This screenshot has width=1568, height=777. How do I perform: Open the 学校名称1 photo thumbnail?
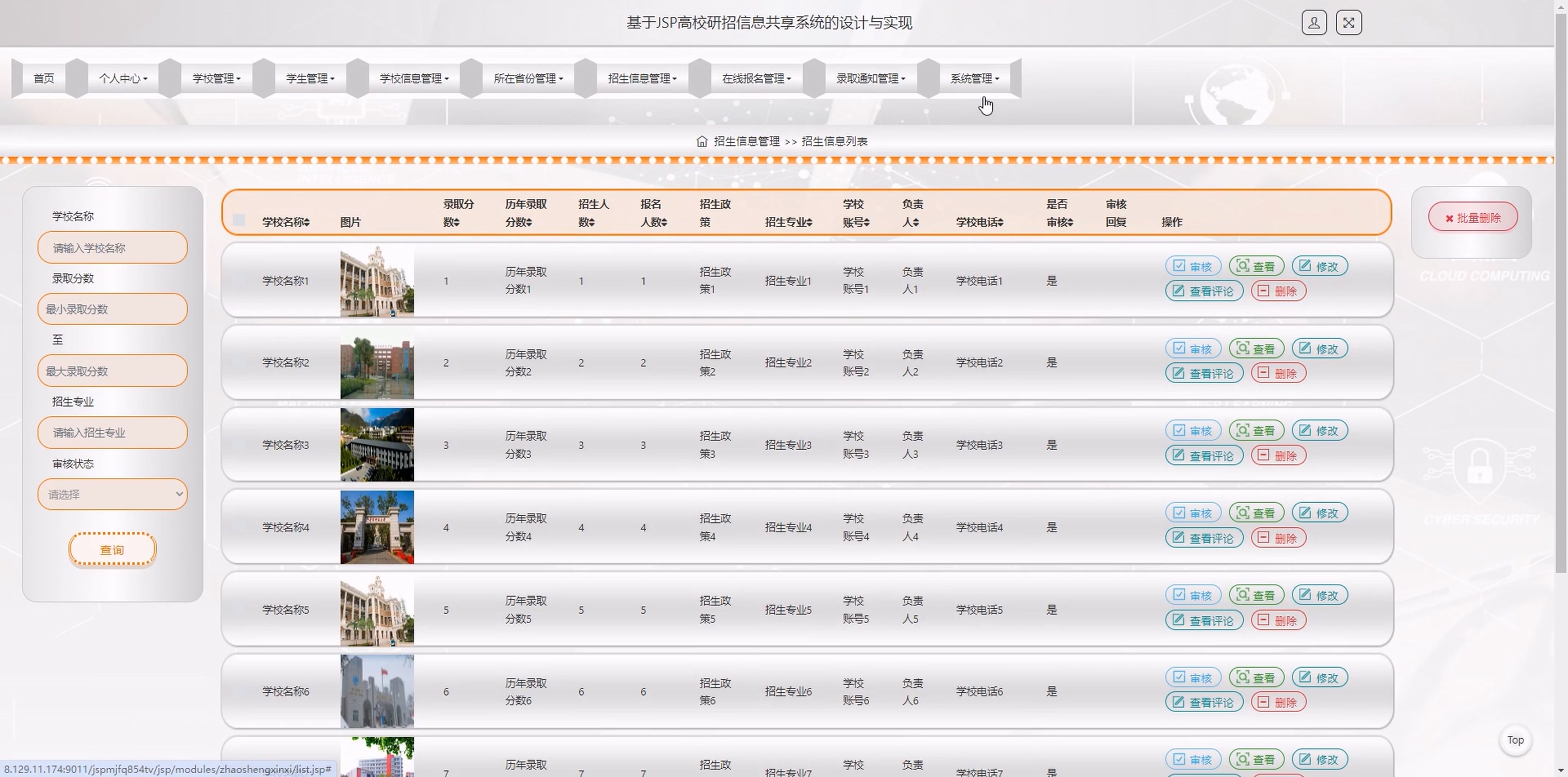click(x=377, y=280)
